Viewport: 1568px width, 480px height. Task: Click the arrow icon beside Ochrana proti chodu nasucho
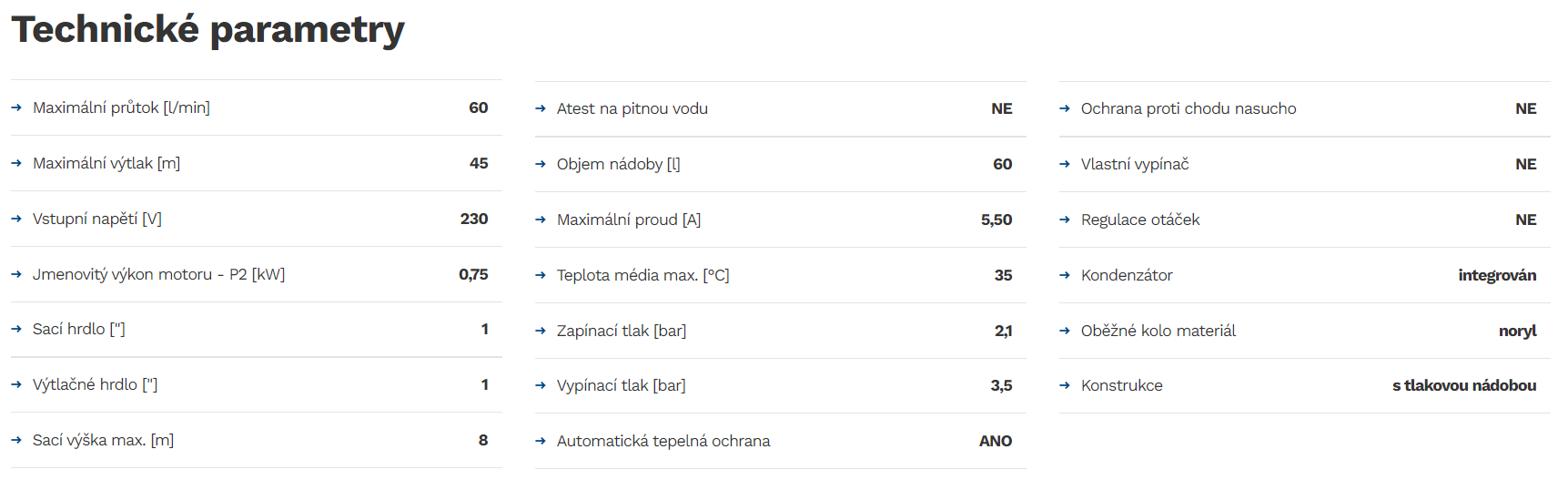pos(1065,108)
